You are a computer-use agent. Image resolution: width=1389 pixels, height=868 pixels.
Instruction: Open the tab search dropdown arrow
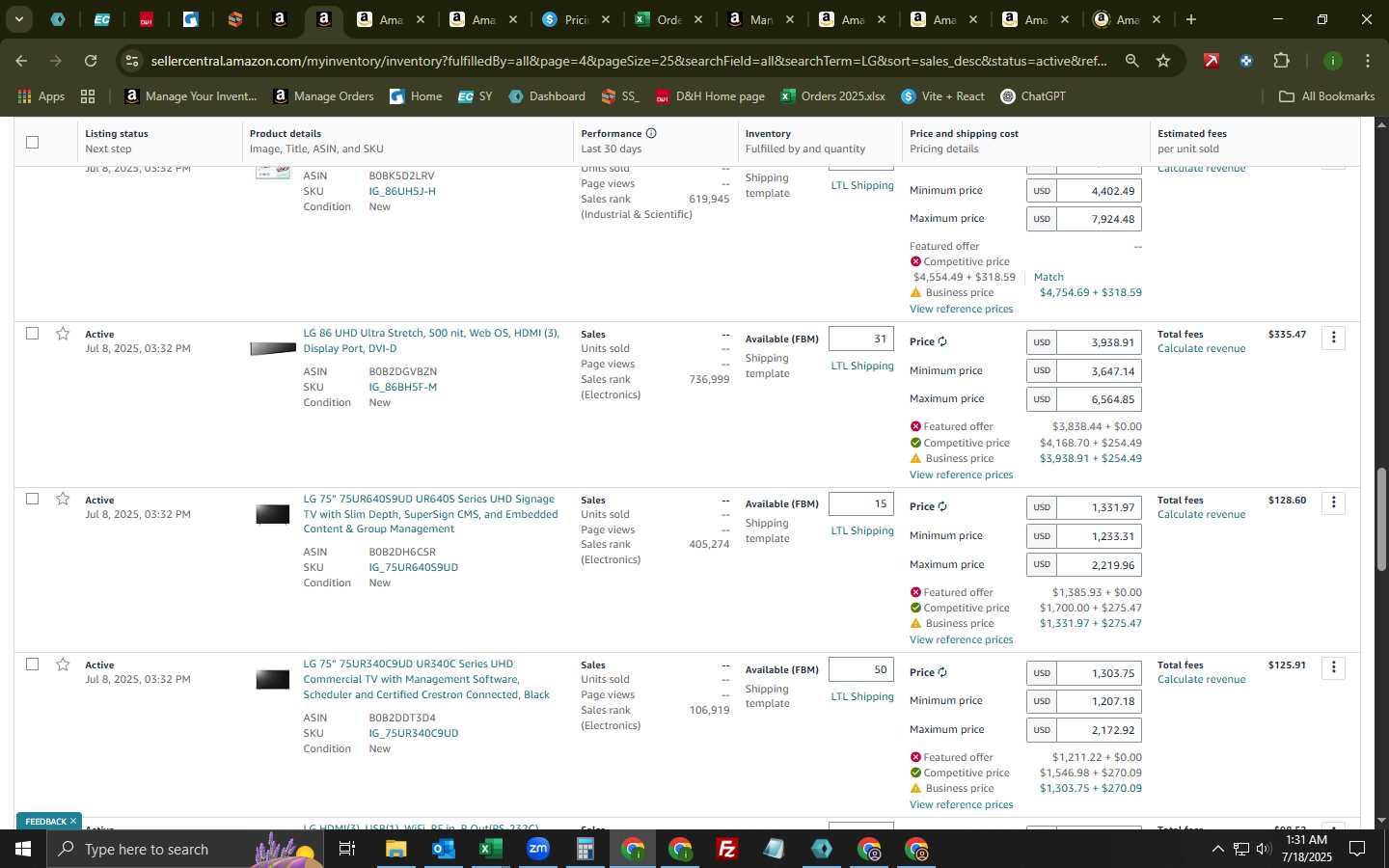tap(18, 18)
